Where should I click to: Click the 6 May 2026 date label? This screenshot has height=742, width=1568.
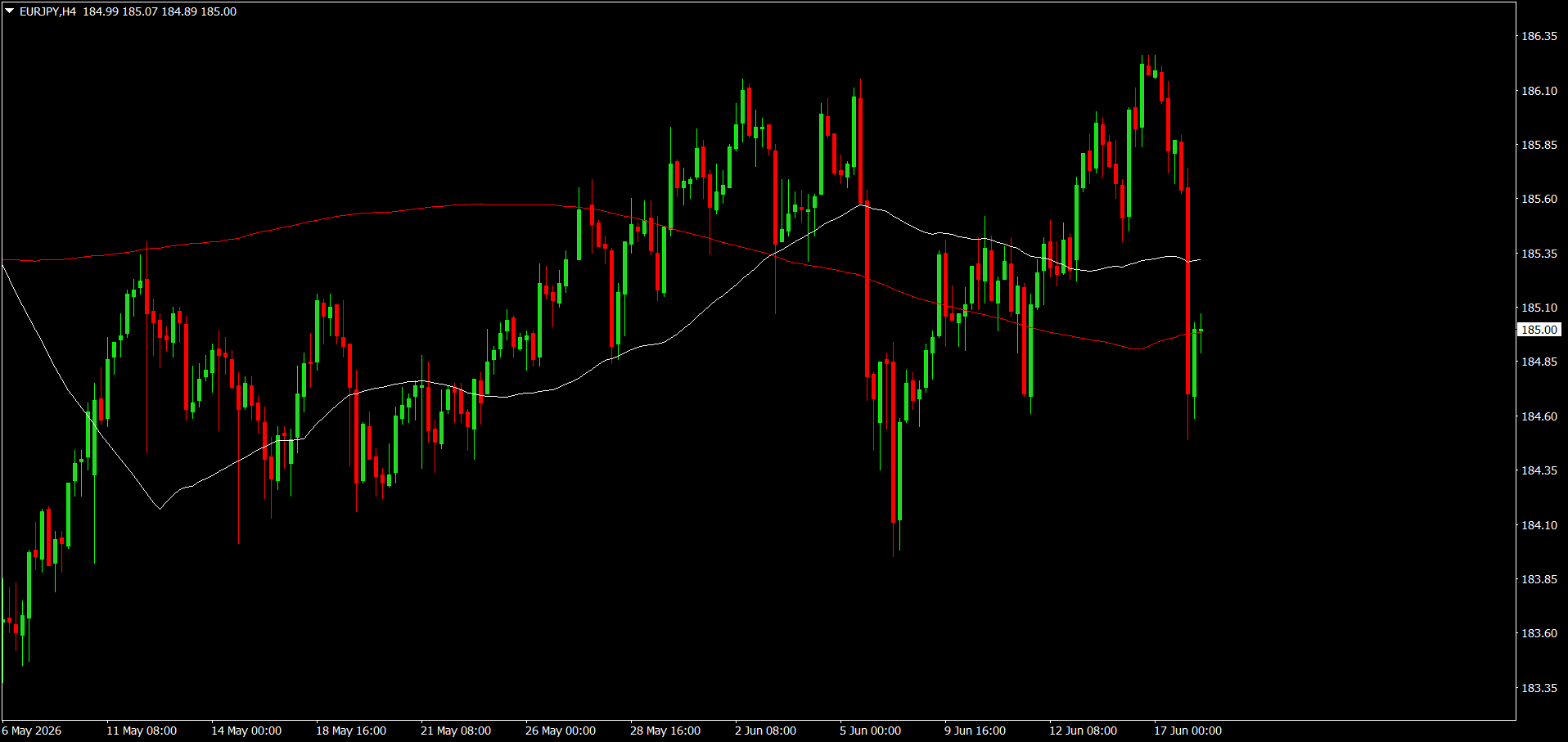click(32, 731)
